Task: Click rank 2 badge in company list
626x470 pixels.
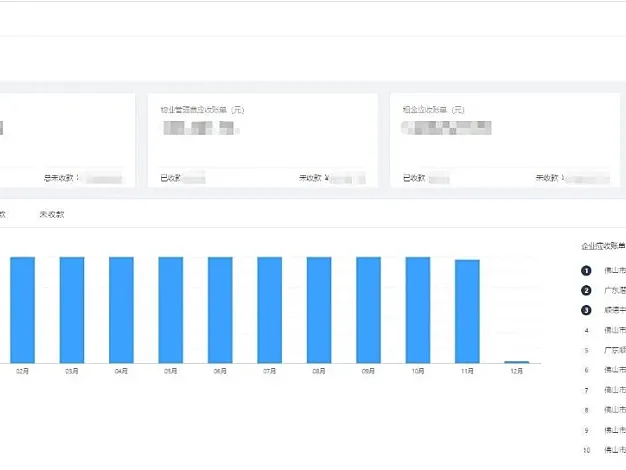Action: tap(586, 290)
